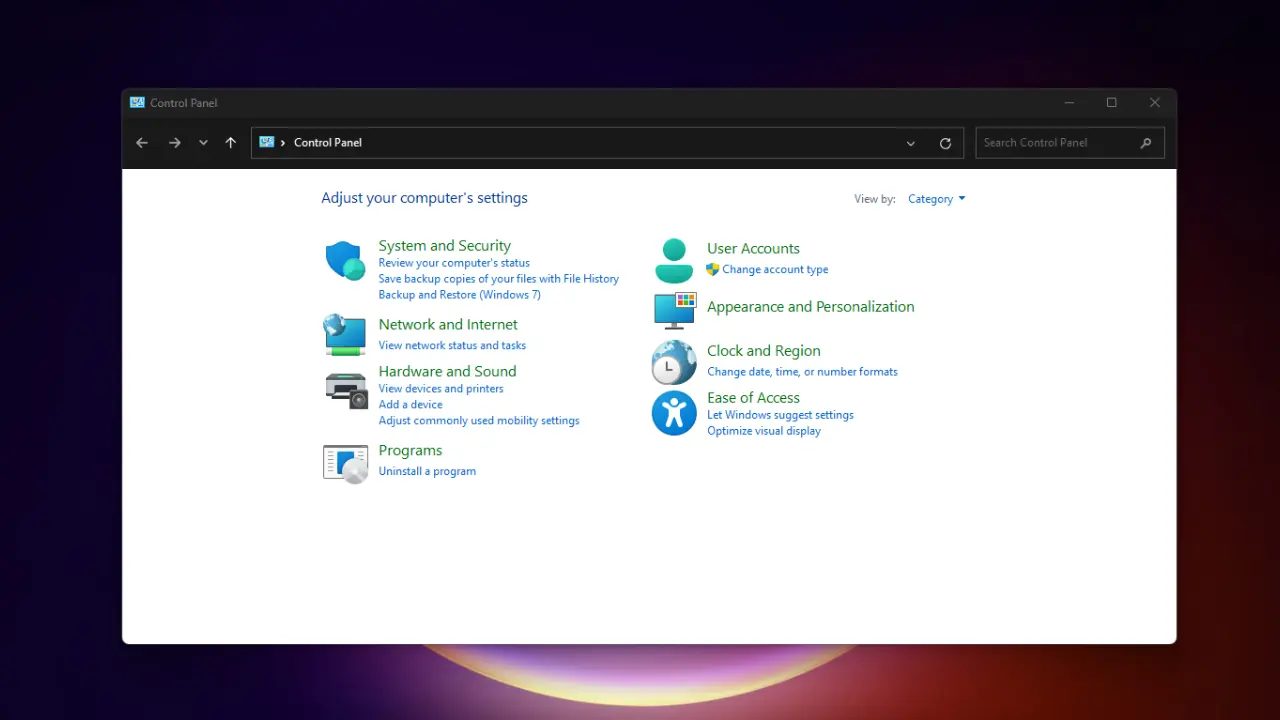Click the Control Panel icon in address bar
1280x720 pixels.
click(267, 142)
